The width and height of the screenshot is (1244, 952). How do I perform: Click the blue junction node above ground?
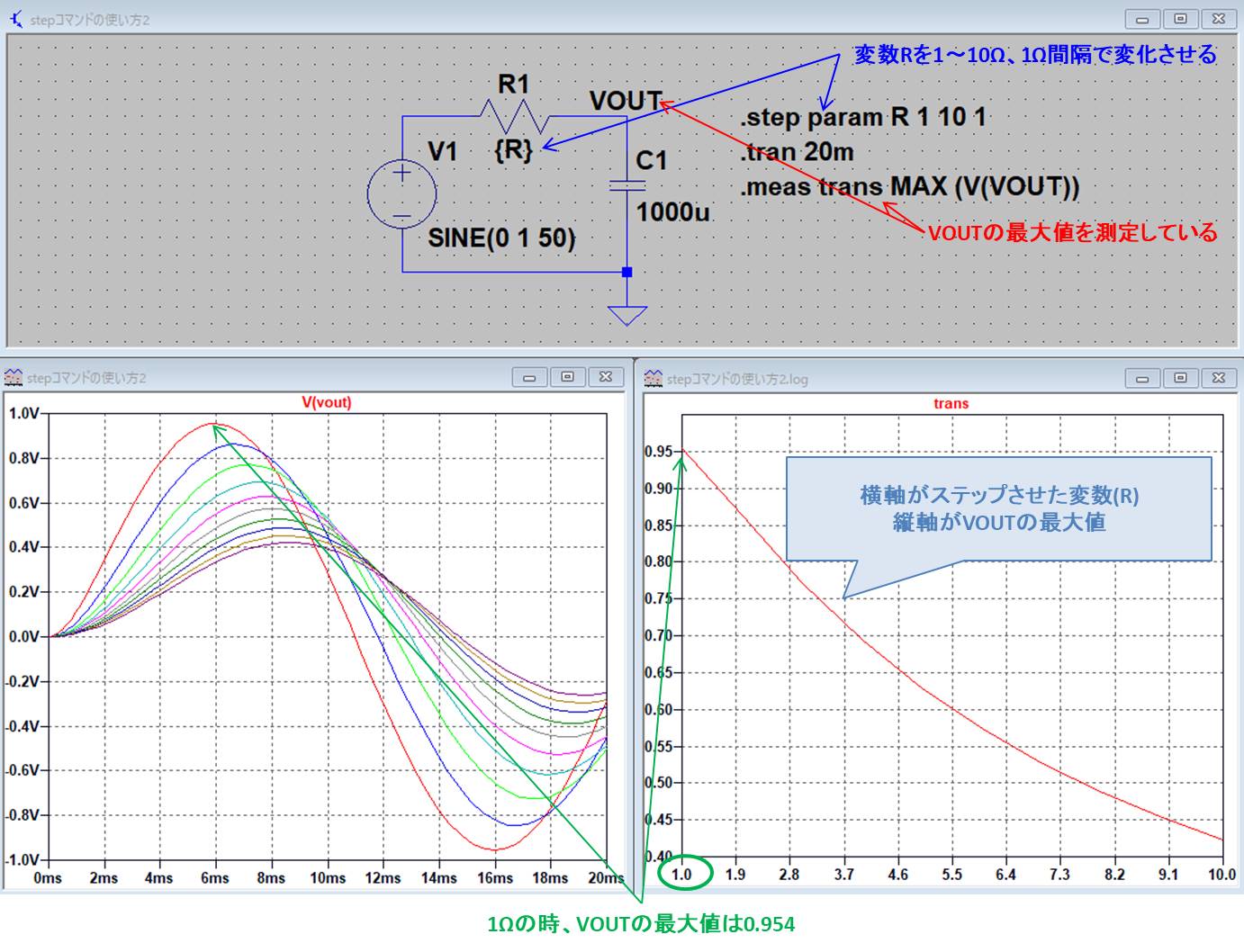click(x=627, y=272)
